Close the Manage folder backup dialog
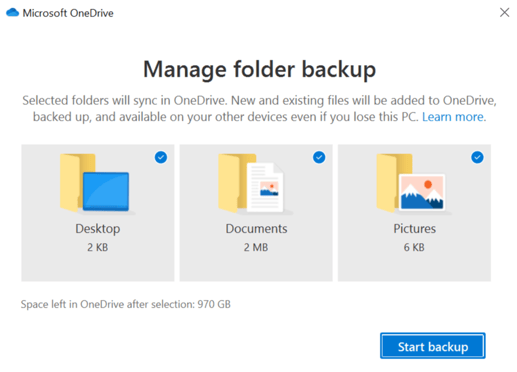Viewport: 517px width, 372px height. (x=504, y=12)
